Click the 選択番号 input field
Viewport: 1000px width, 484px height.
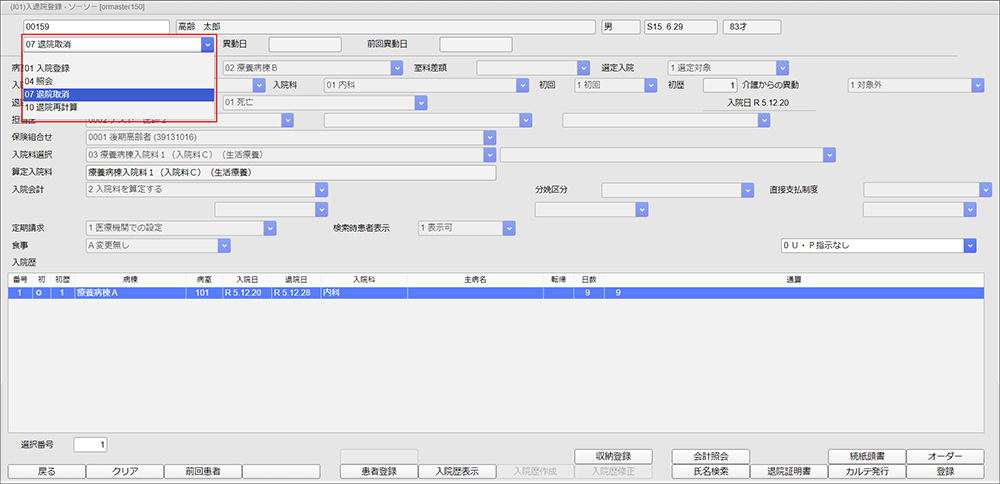click(x=92, y=444)
